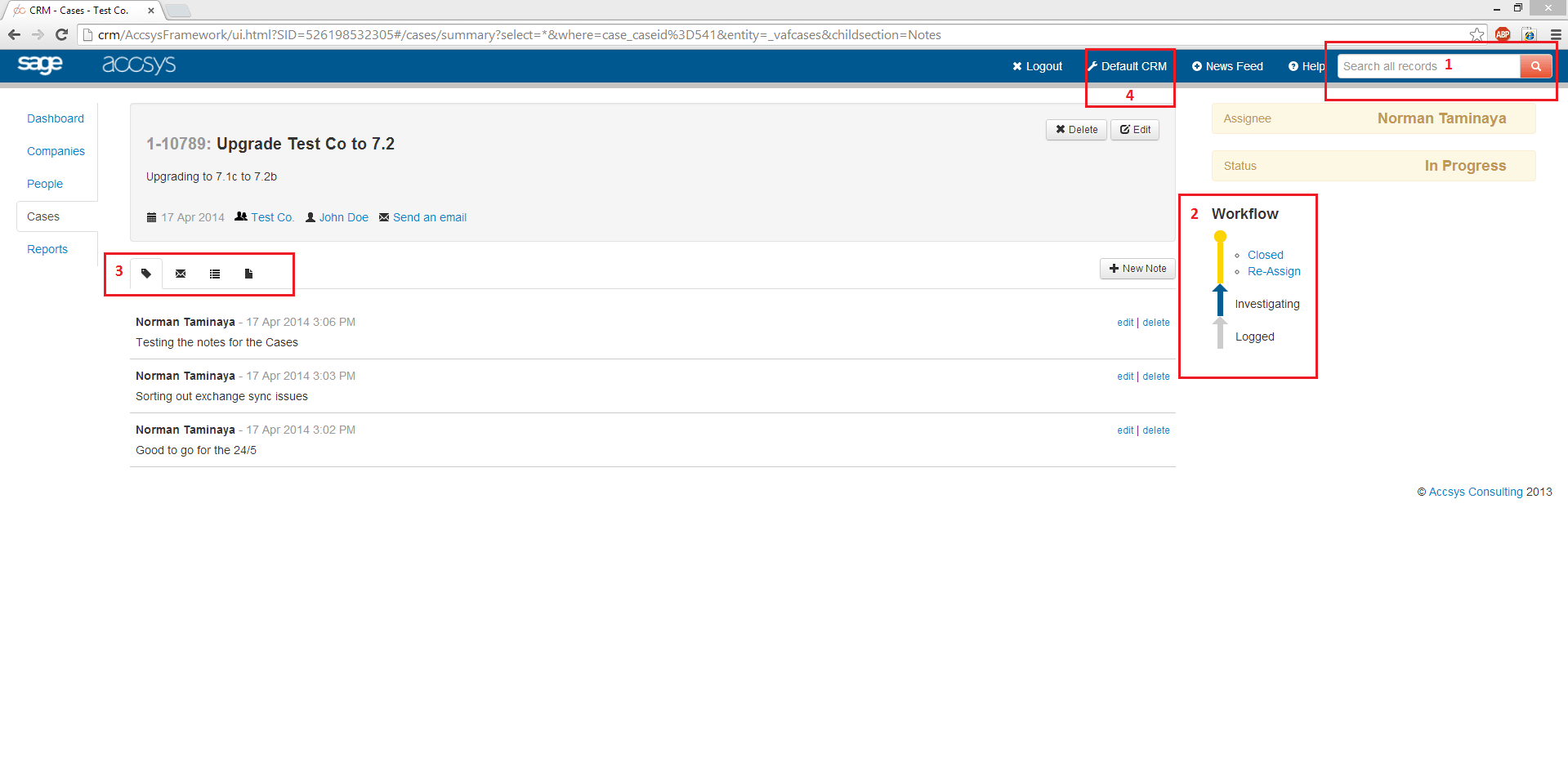Open the Test Co. company link
Viewport: 1568px width, 780px height.
click(272, 217)
